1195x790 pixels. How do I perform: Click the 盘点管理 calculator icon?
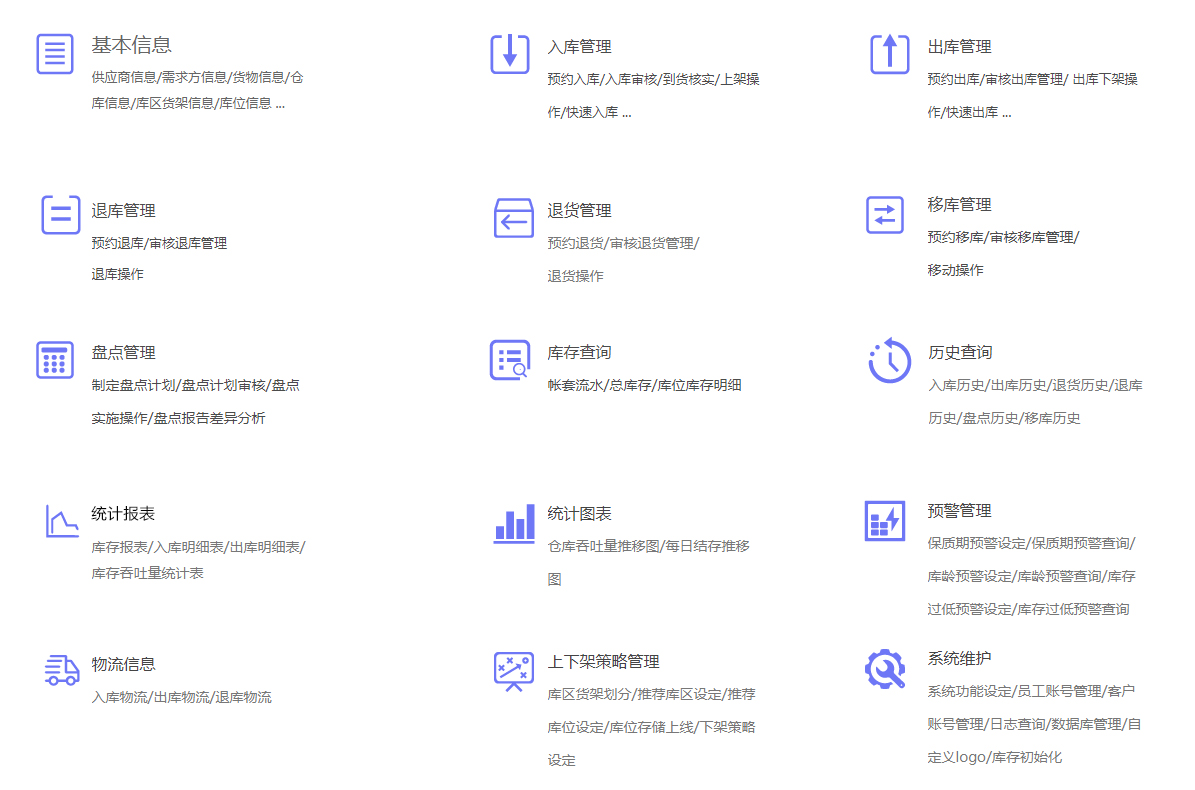point(55,360)
